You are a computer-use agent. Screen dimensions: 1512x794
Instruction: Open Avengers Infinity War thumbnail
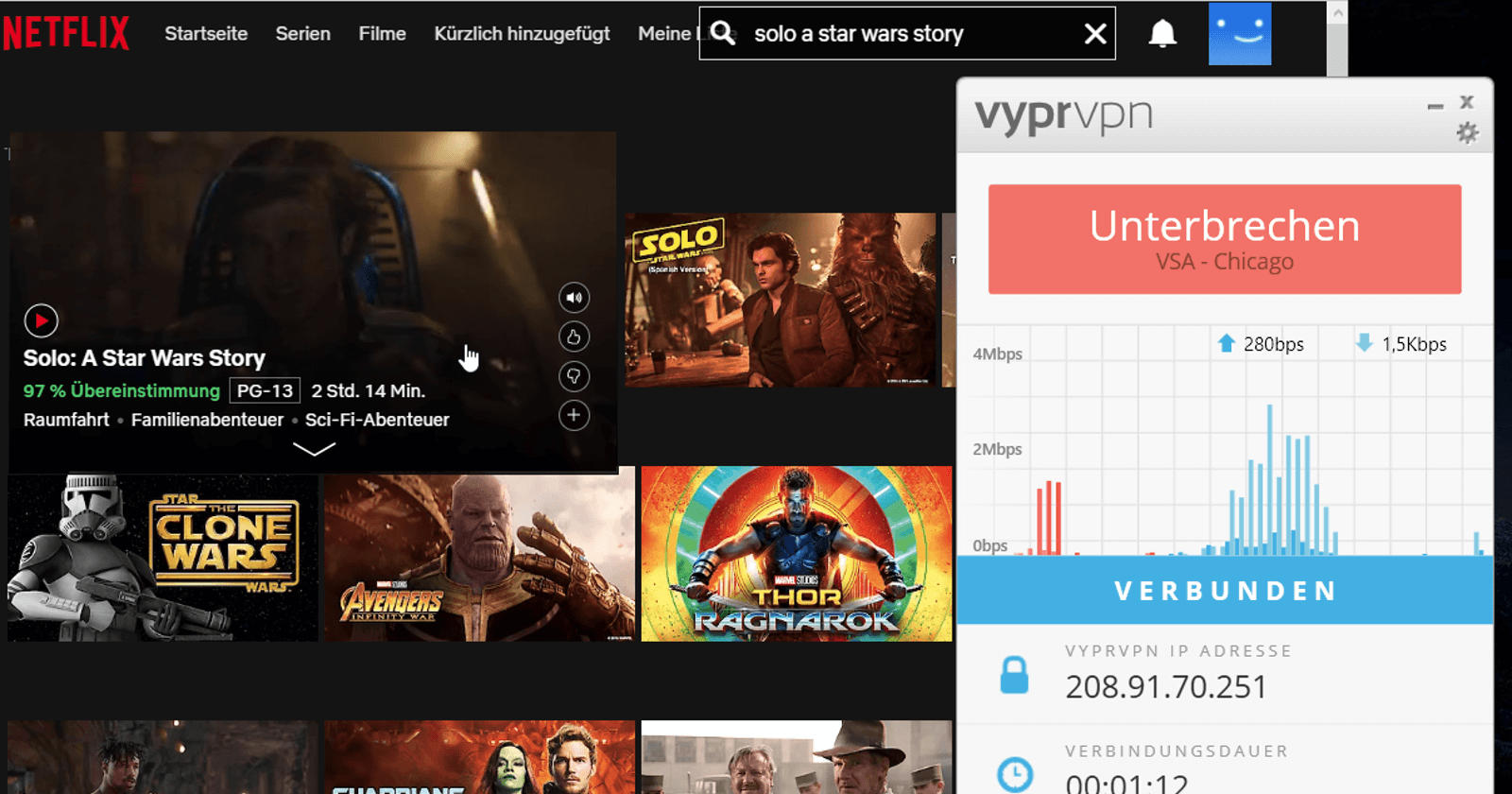pyautogui.click(x=479, y=554)
